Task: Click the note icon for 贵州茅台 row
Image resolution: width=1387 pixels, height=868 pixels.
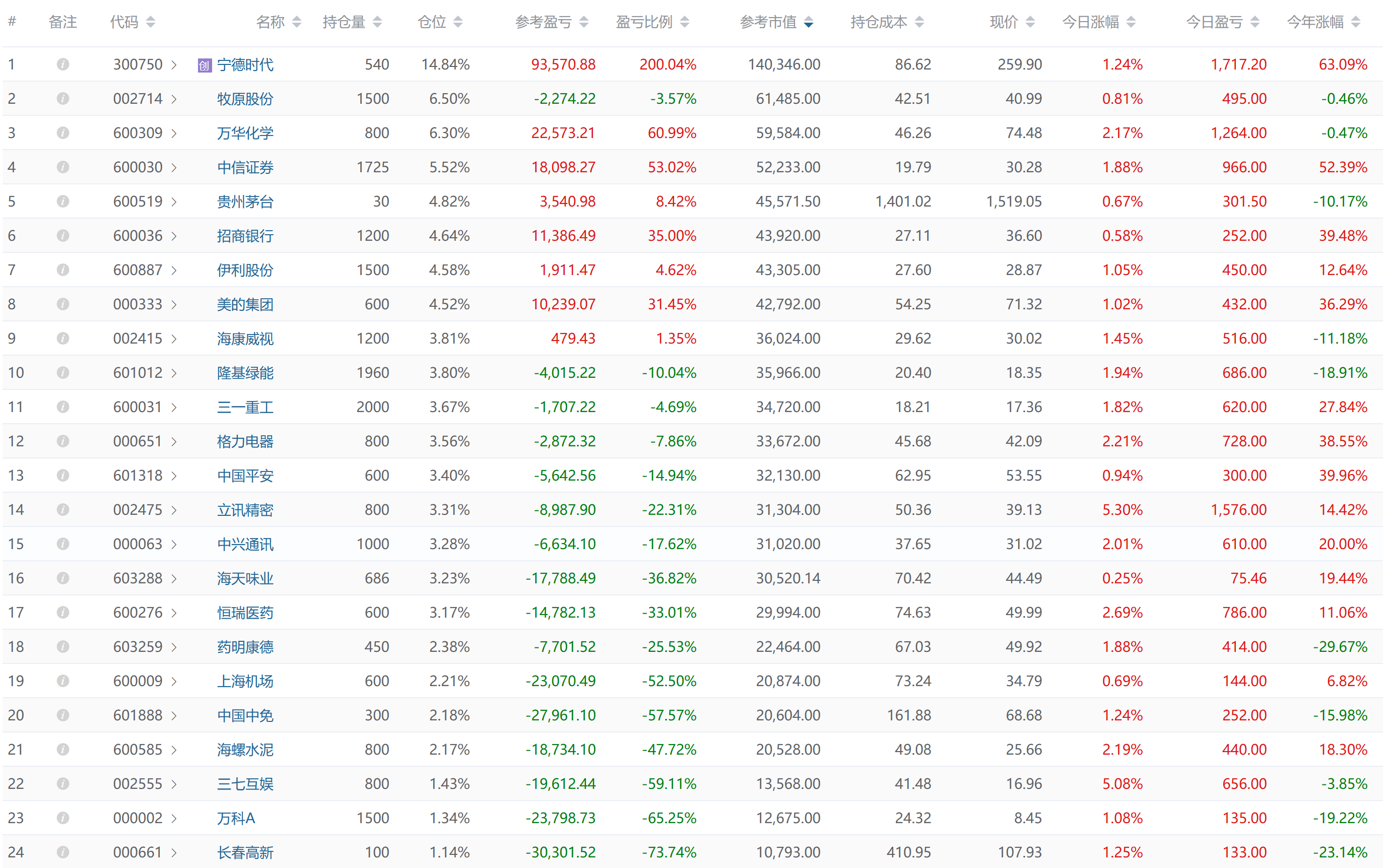Action: [x=63, y=202]
